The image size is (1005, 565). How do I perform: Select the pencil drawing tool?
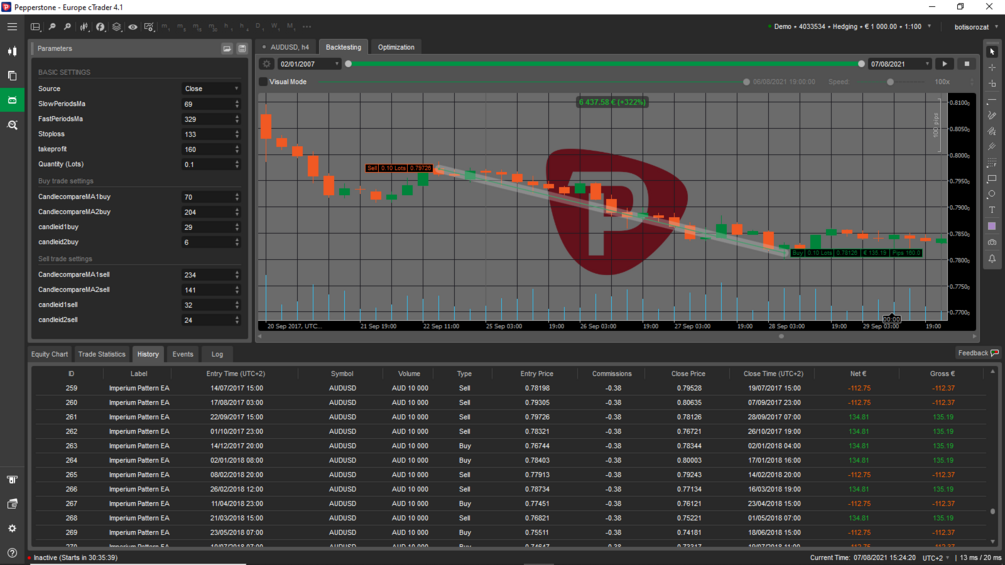click(x=992, y=116)
